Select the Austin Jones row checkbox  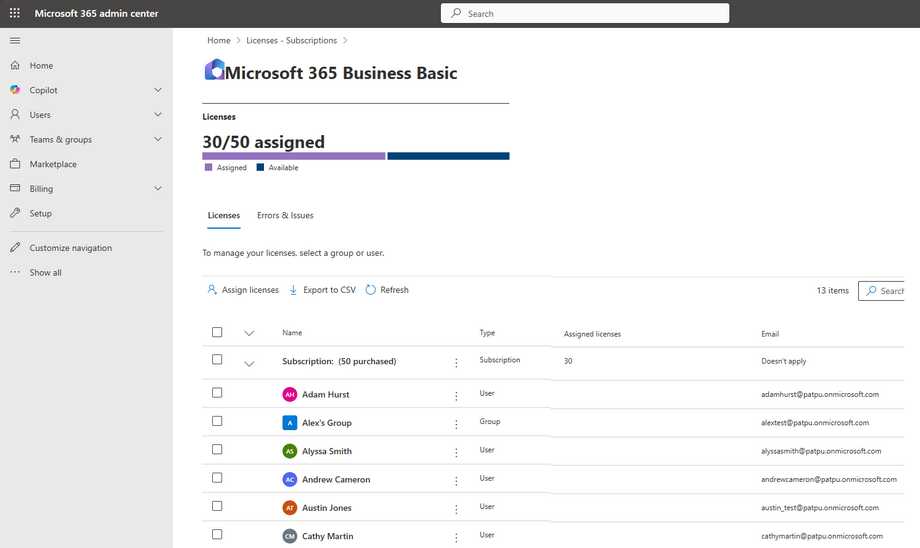[x=217, y=507]
